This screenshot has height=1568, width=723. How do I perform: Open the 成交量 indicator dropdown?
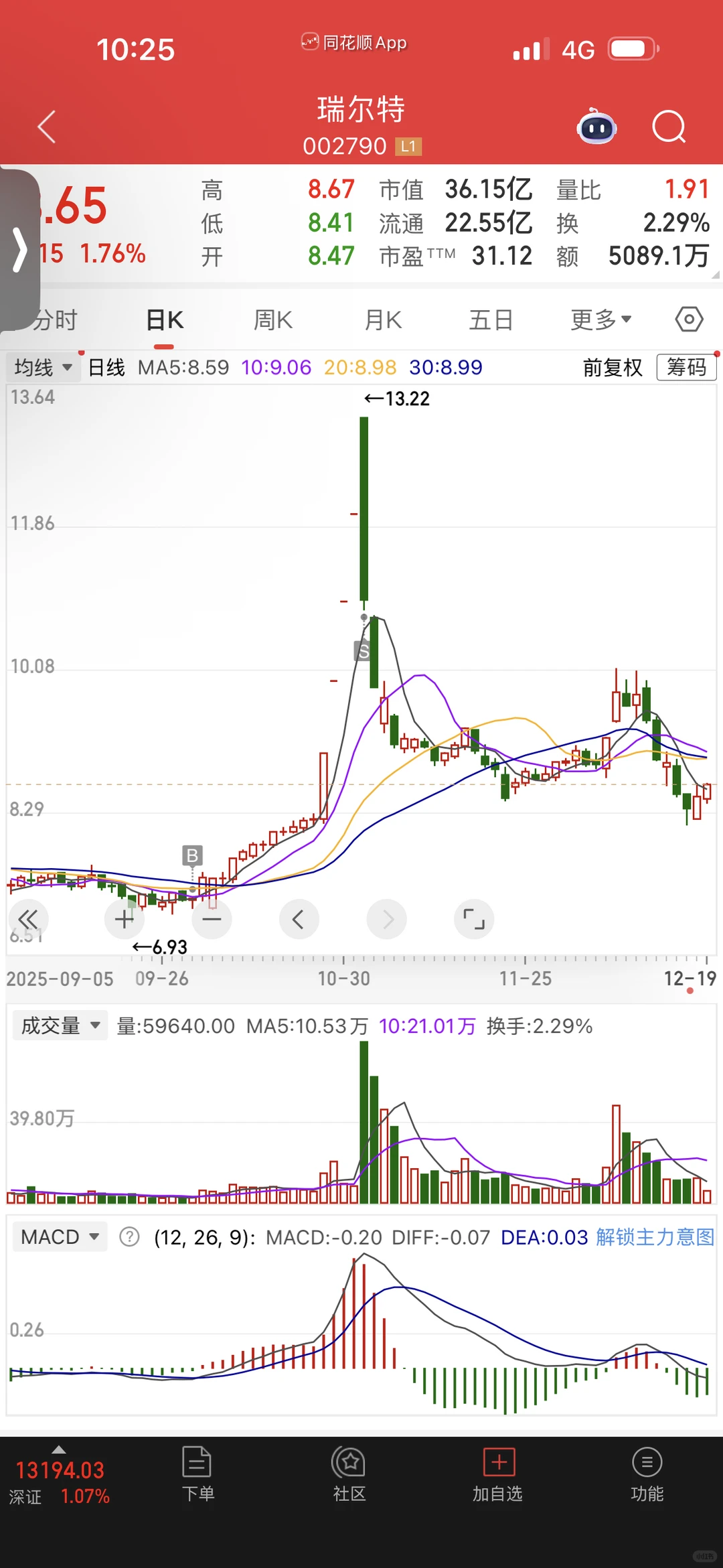(x=60, y=1025)
